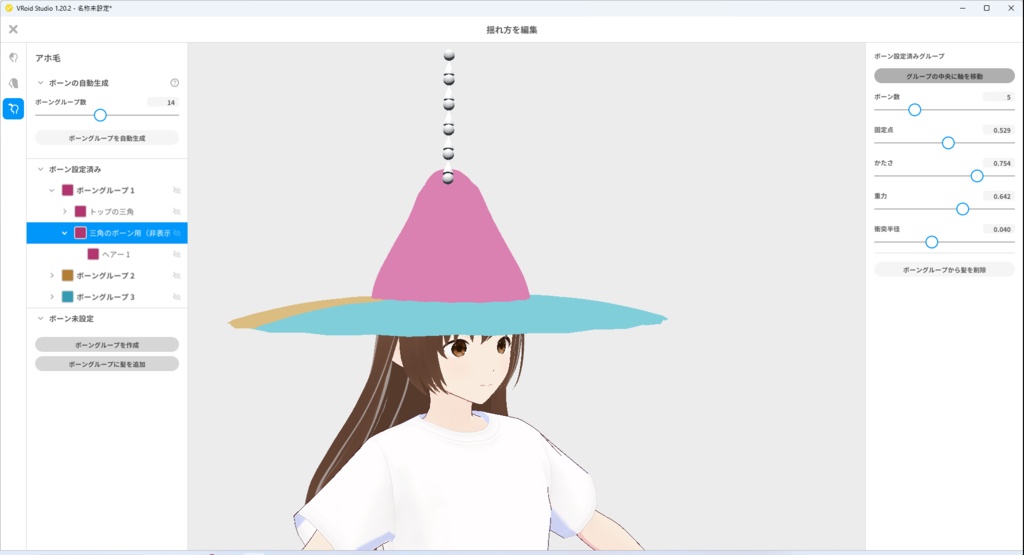This screenshot has width=1024, height=555.
Task: Click the VRoid Studio app icon in the title bar
Action: coord(8,8)
